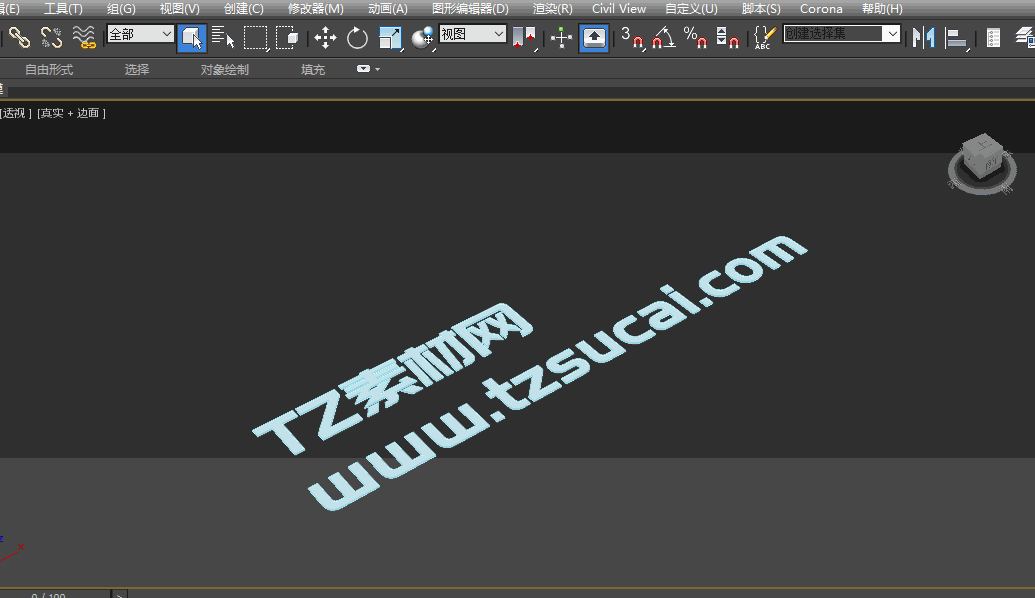The height and width of the screenshot is (598, 1035).
Task: Click the 真实 + 边面 shading label
Action: [71, 113]
